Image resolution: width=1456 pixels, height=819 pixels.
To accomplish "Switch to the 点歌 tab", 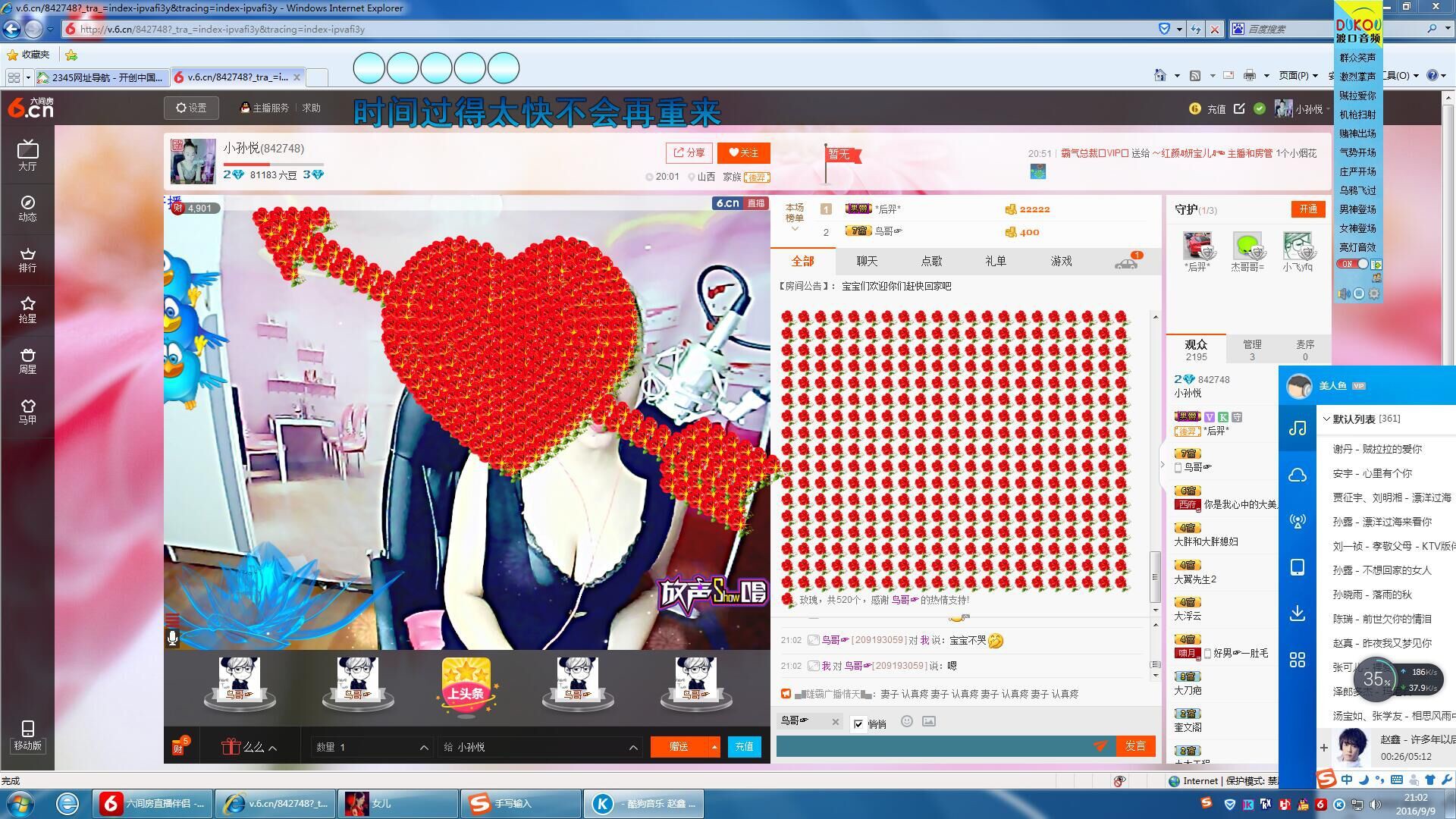I will [931, 261].
